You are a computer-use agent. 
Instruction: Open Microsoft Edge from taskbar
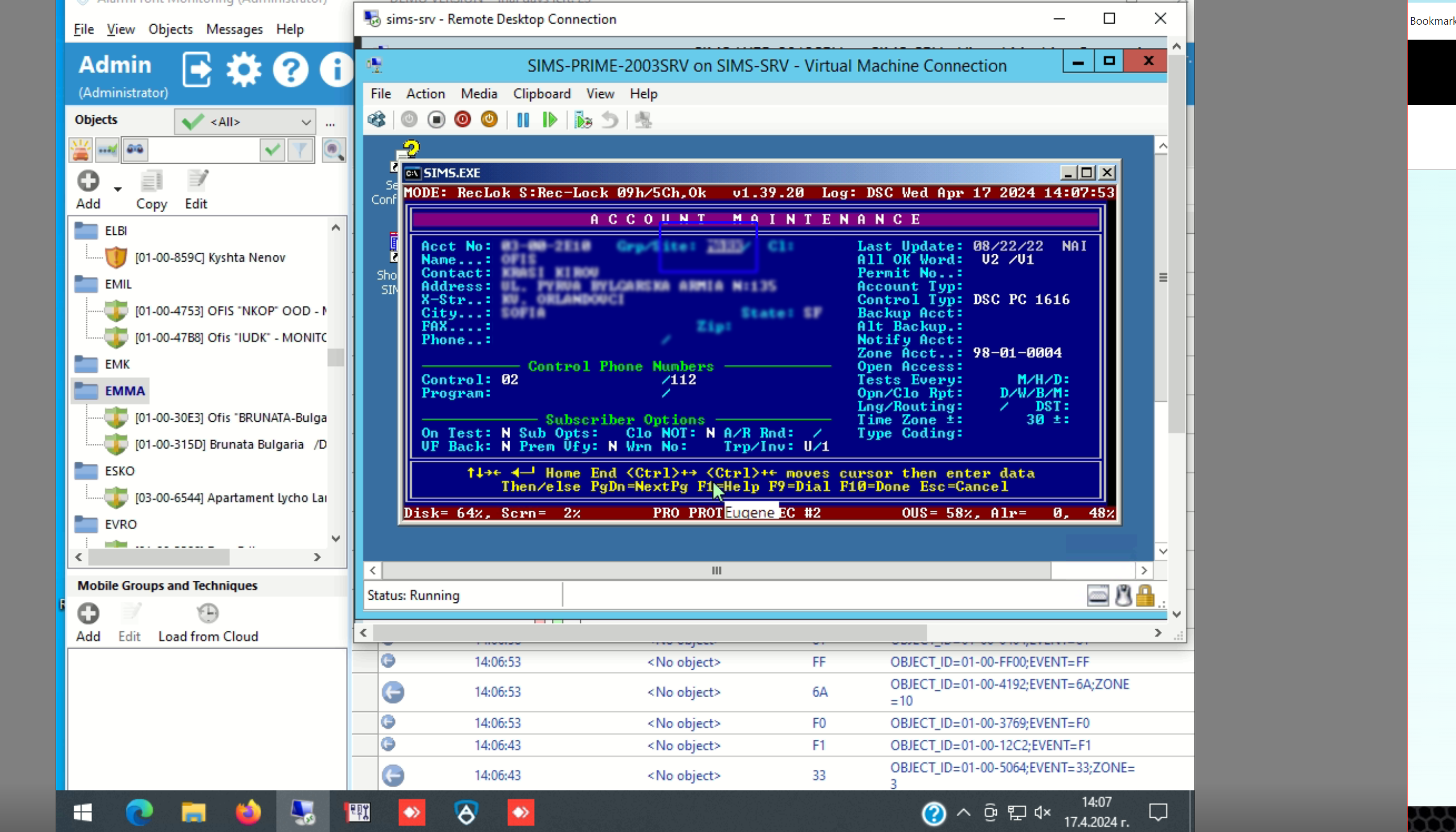tap(139, 812)
